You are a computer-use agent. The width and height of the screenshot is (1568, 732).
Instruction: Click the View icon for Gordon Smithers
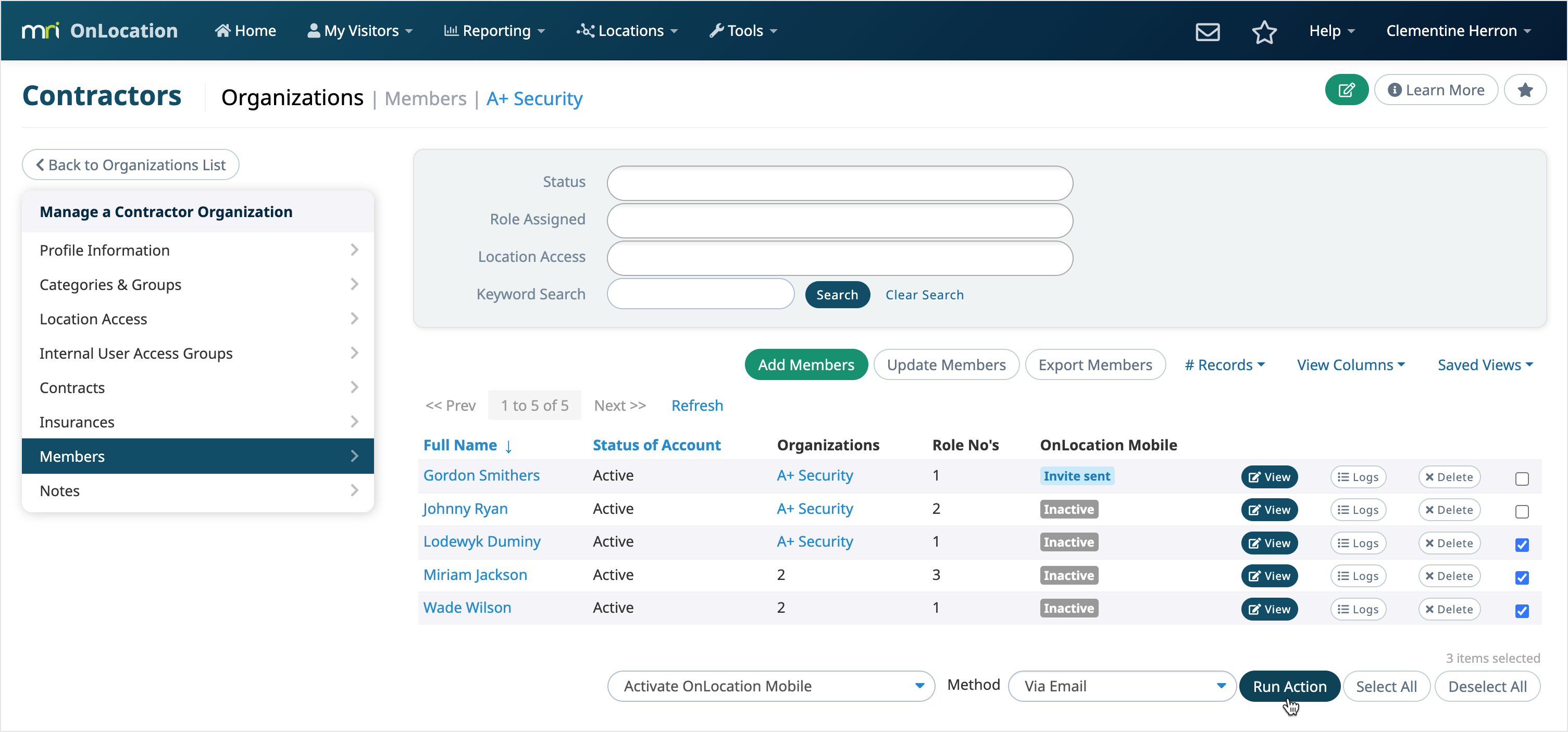coord(1269,476)
